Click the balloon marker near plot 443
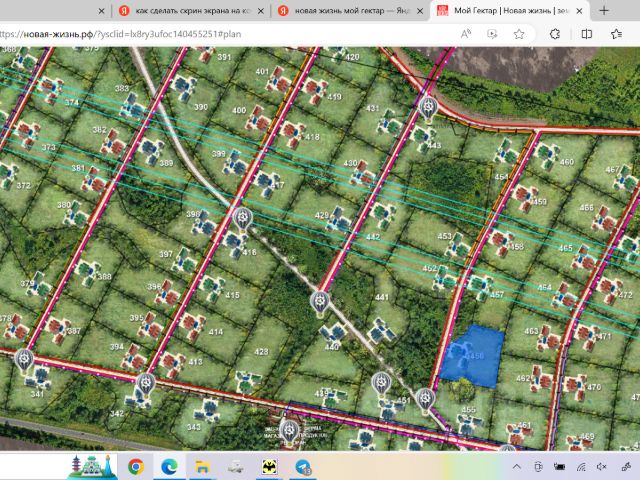Image resolution: width=640 pixels, height=480 pixels. [428, 108]
